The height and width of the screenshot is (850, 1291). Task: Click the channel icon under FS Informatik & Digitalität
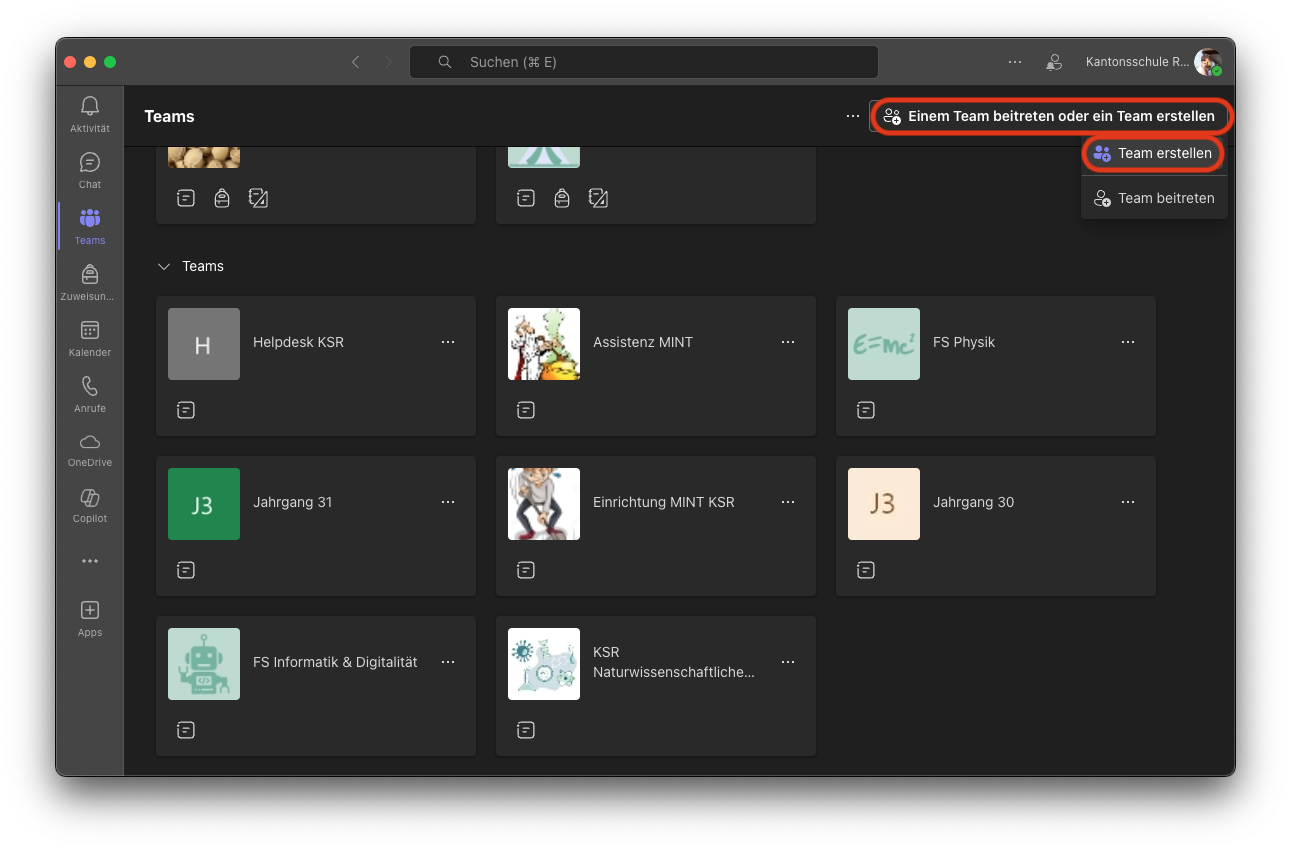tap(186, 730)
